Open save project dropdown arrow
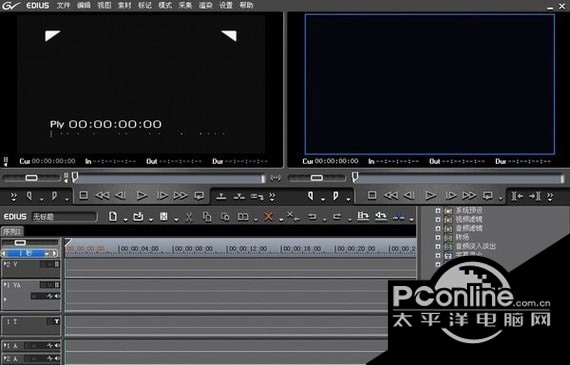This screenshot has width=570, height=365. 176,220
